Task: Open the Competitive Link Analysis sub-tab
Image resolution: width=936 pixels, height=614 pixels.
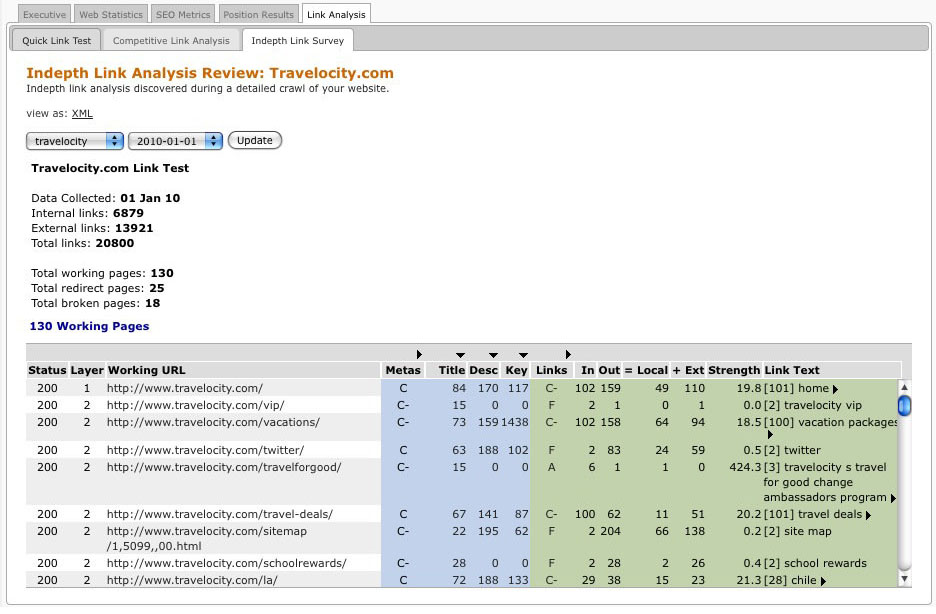Action: click(171, 41)
